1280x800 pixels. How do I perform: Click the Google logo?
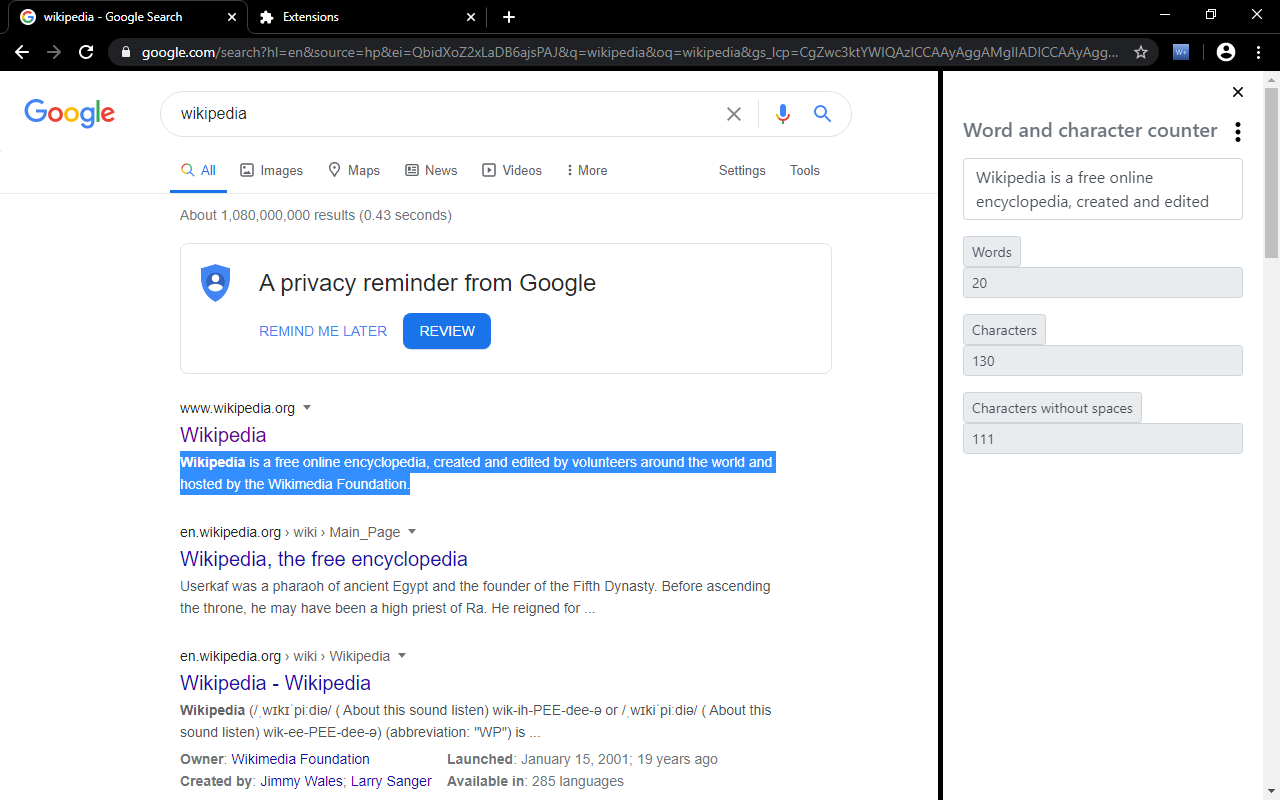coord(70,113)
